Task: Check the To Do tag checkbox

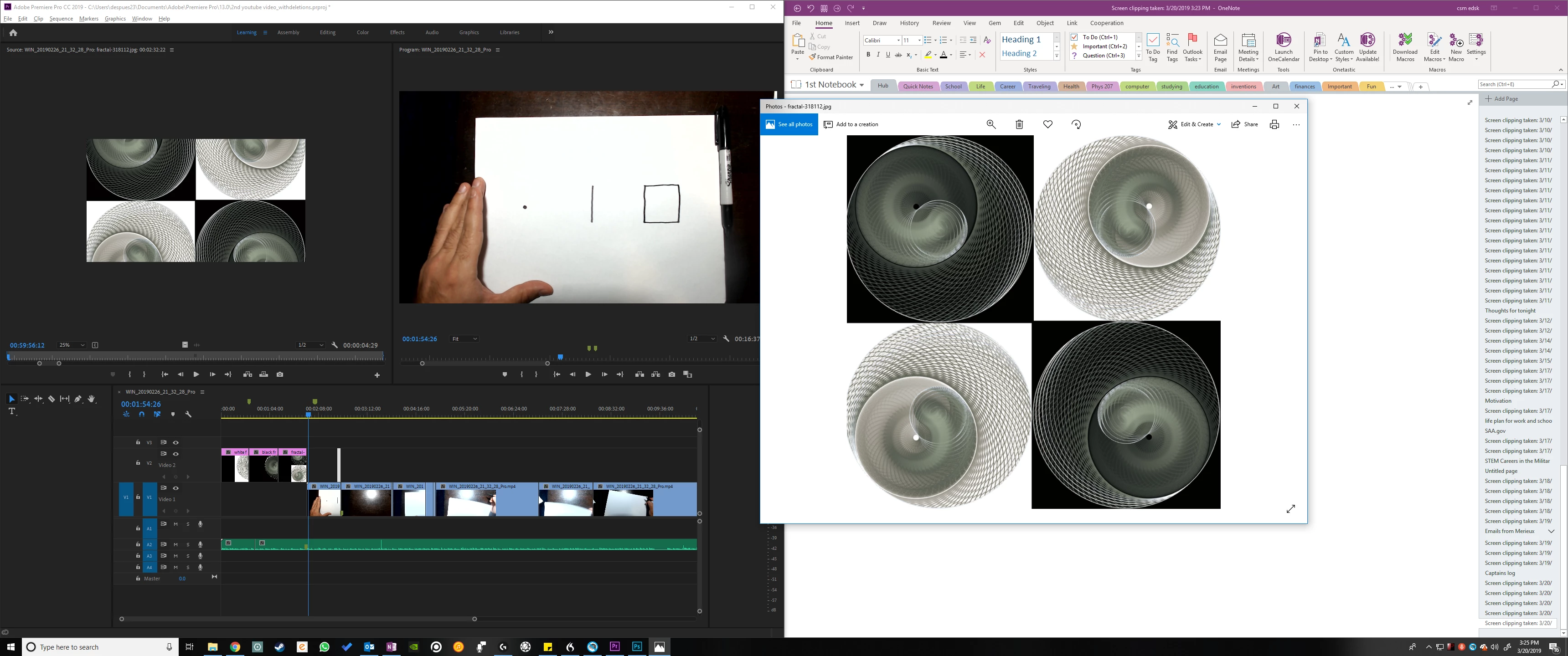Action: [1074, 37]
